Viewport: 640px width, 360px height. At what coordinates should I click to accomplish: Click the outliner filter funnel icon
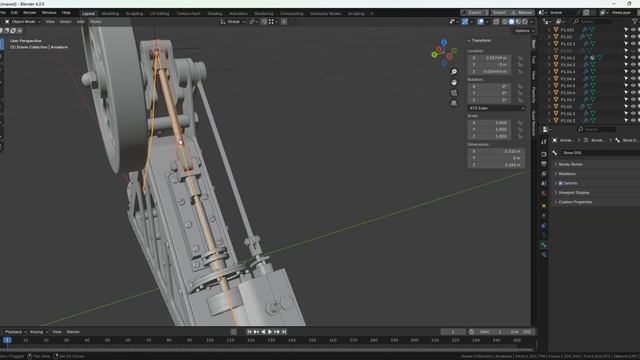tap(635, 21)
